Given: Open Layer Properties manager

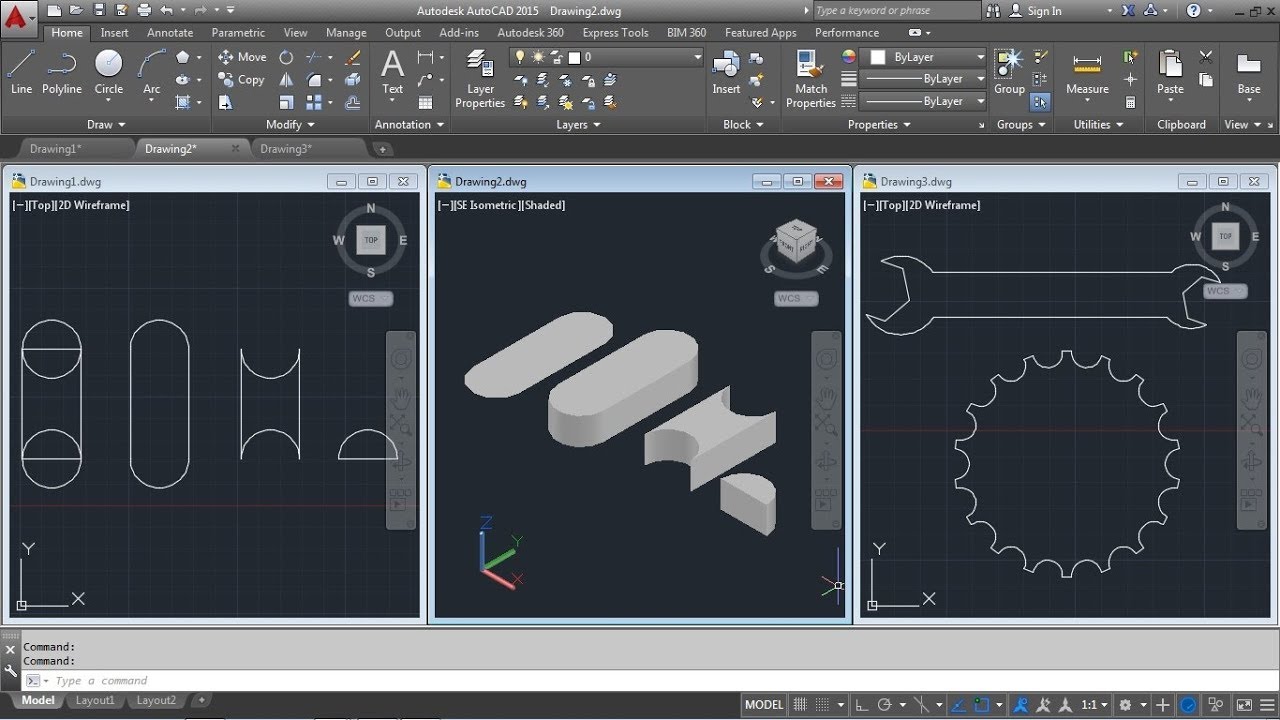Looking at the screenshot, I should point(480,80).
